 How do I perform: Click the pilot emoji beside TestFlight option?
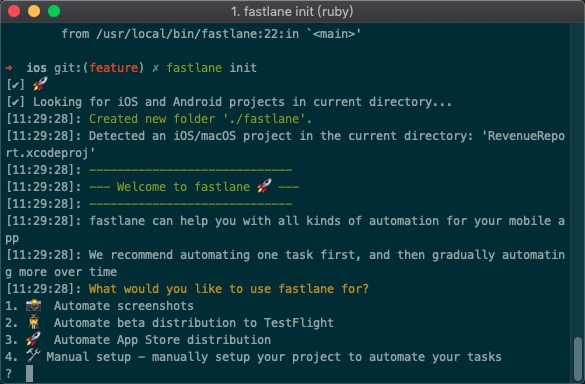point(34,322)
